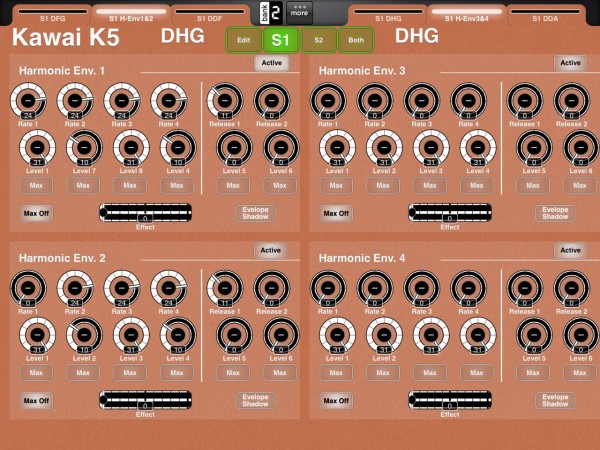600x450 pixels.
Task: Click the Level 8 knob in Harmonic Env. 1
Action: pyautogui.click(x=131, y=148)
